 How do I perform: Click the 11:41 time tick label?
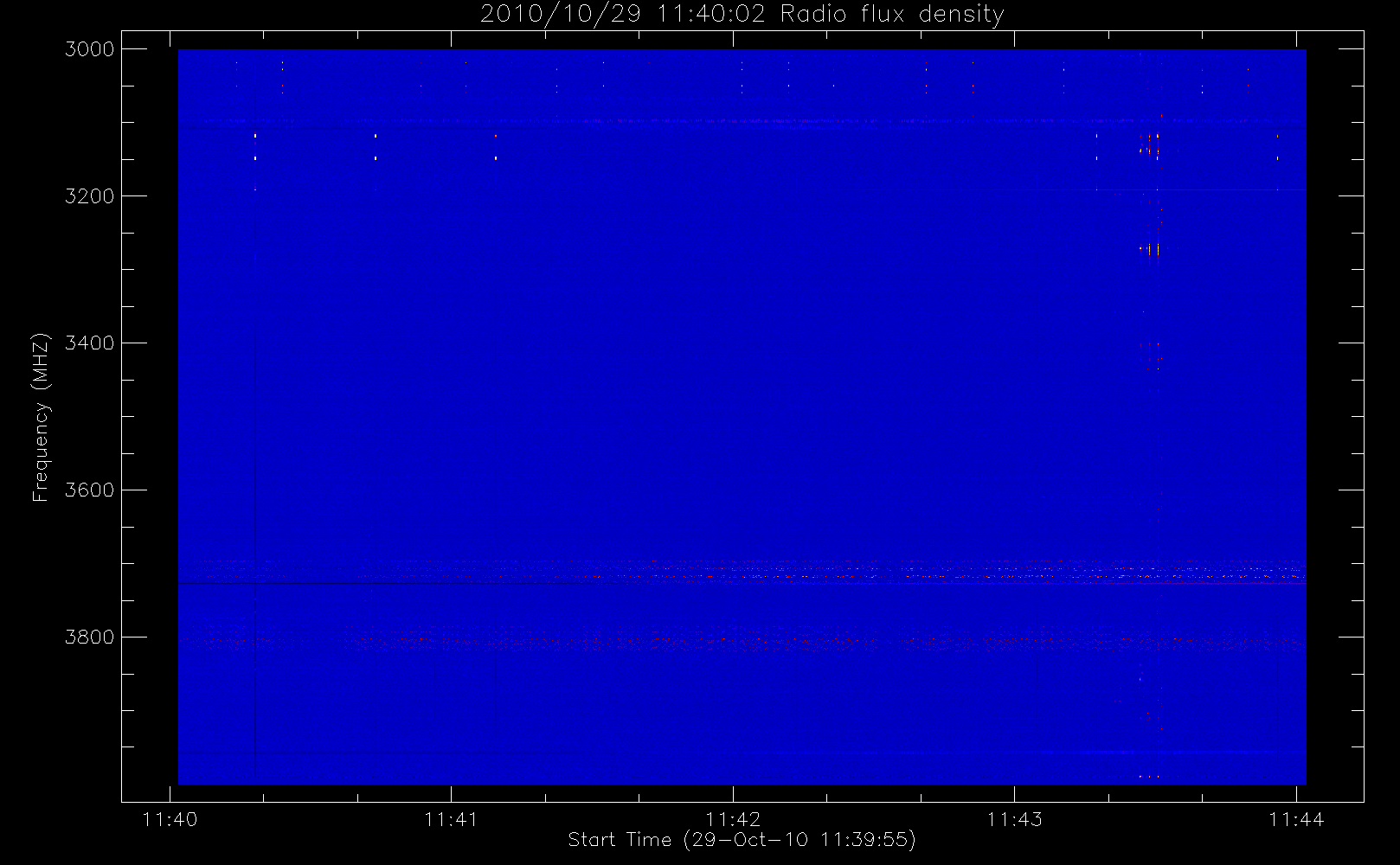[x=452, y=819]
